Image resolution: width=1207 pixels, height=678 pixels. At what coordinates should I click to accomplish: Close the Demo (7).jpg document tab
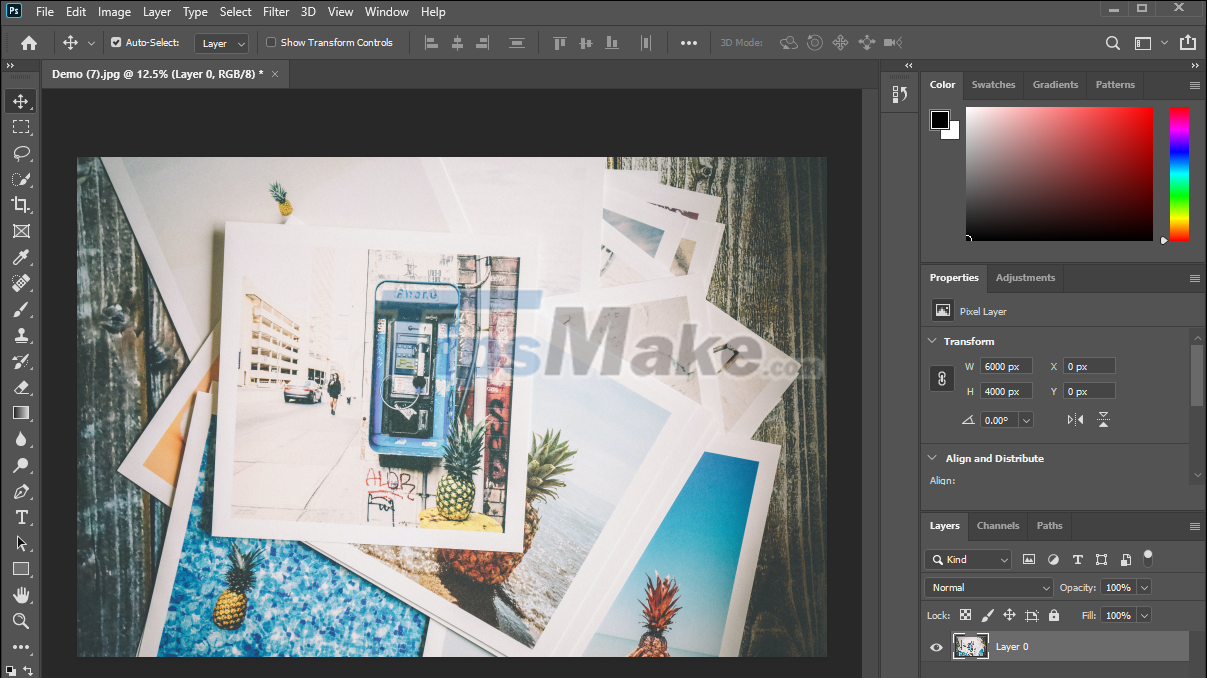pos(275,74)
